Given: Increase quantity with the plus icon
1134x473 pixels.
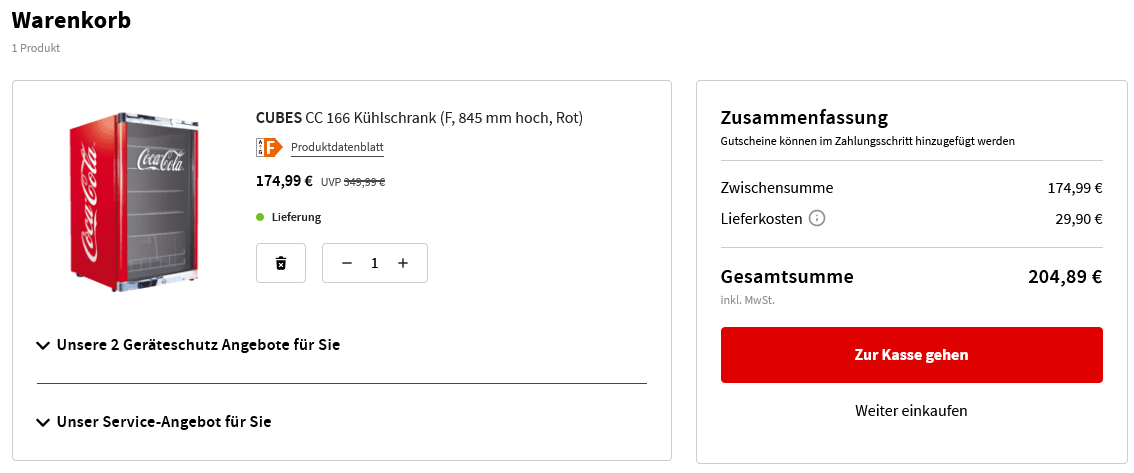Looking at the screenshot, I should pyautogui.click(x=403, y=263).
